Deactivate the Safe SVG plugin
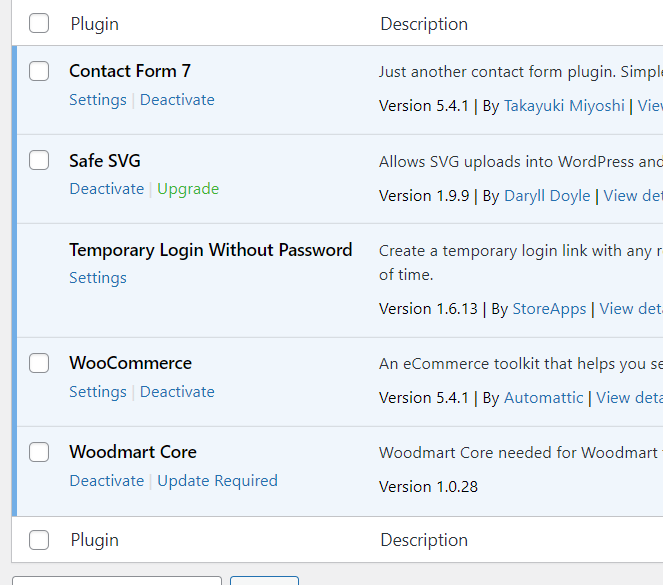This screenshot has width=663, height=585. tap(107, 189)
